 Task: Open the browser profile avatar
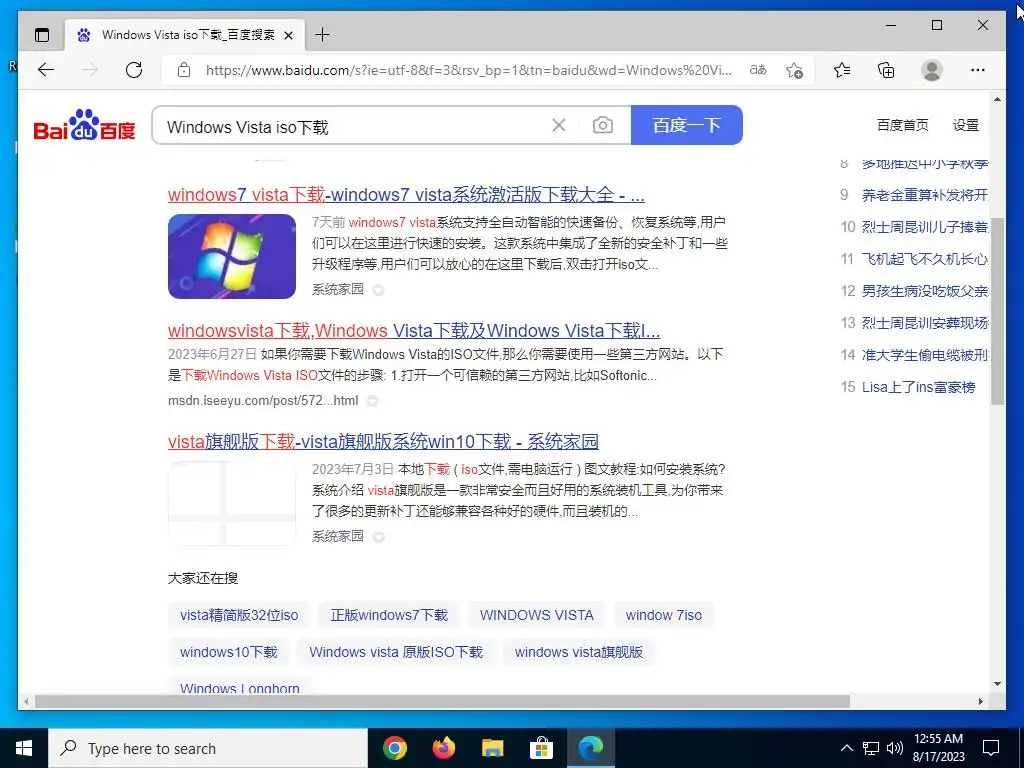[932, 70]
